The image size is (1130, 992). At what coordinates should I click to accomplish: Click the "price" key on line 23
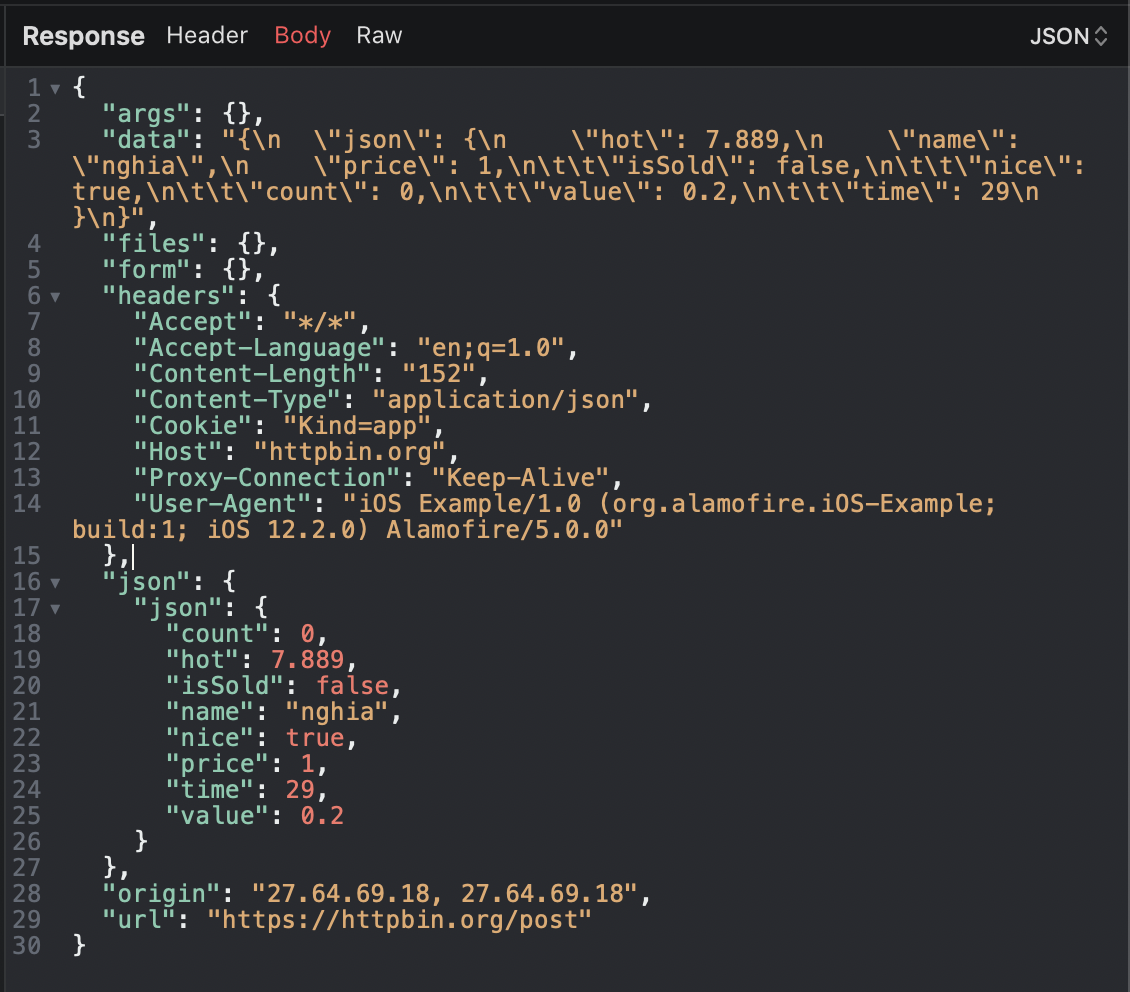[217, 763]
